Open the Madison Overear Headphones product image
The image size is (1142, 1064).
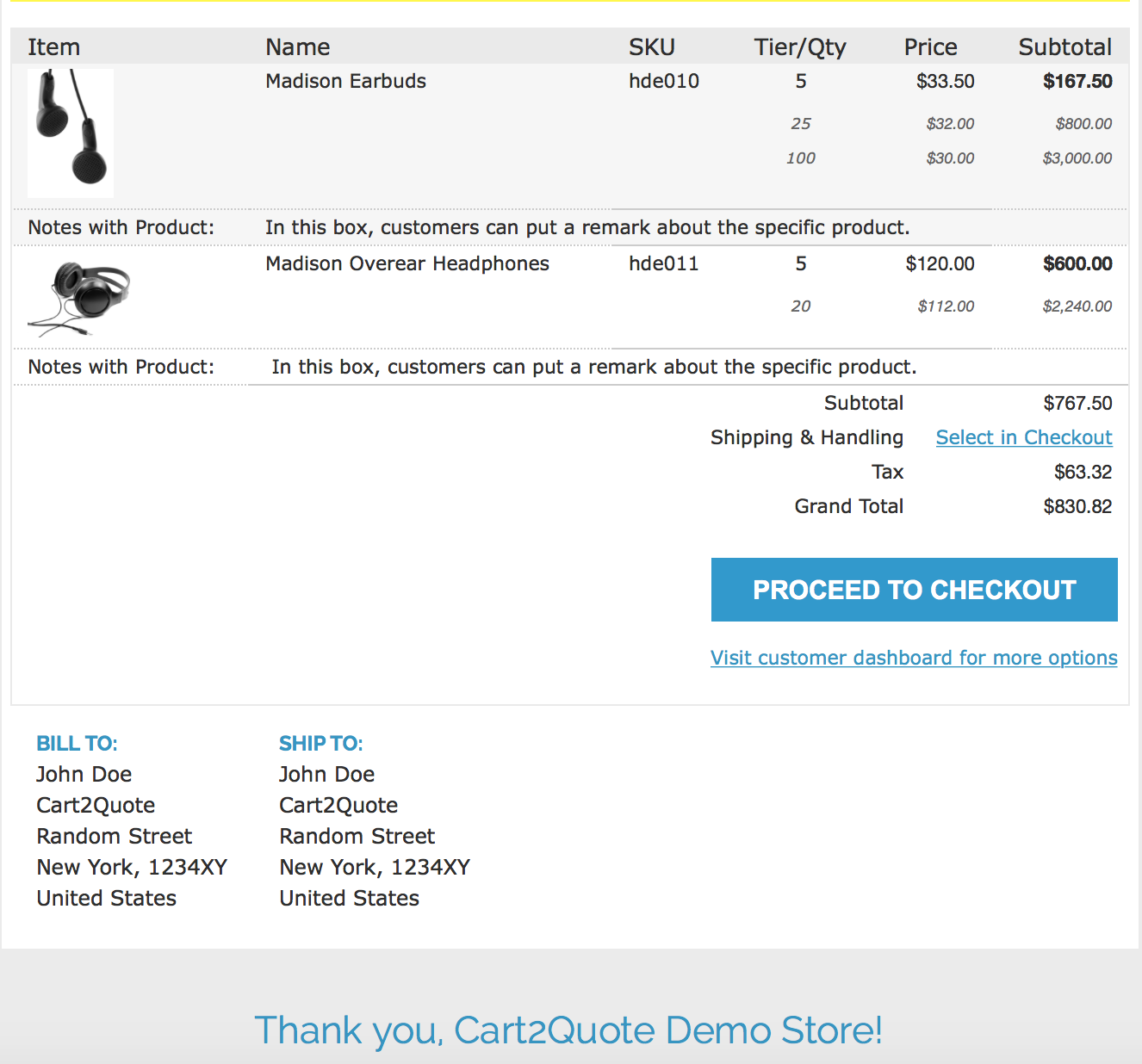pyautogui.click(x=79, y=299)
